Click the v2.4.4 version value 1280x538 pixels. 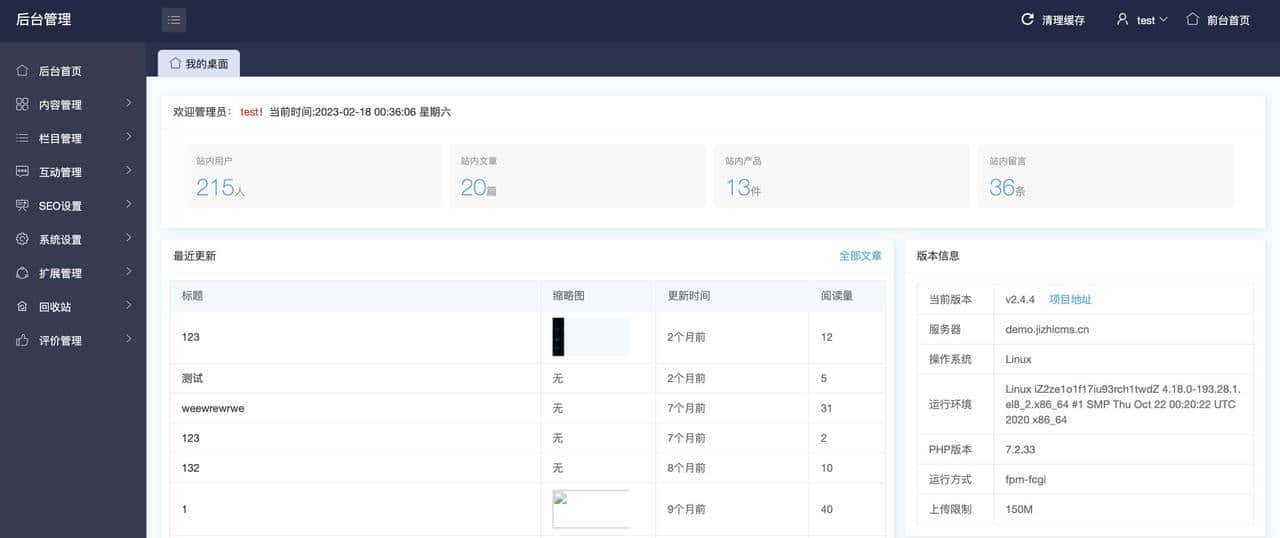tap(1020, 299)
